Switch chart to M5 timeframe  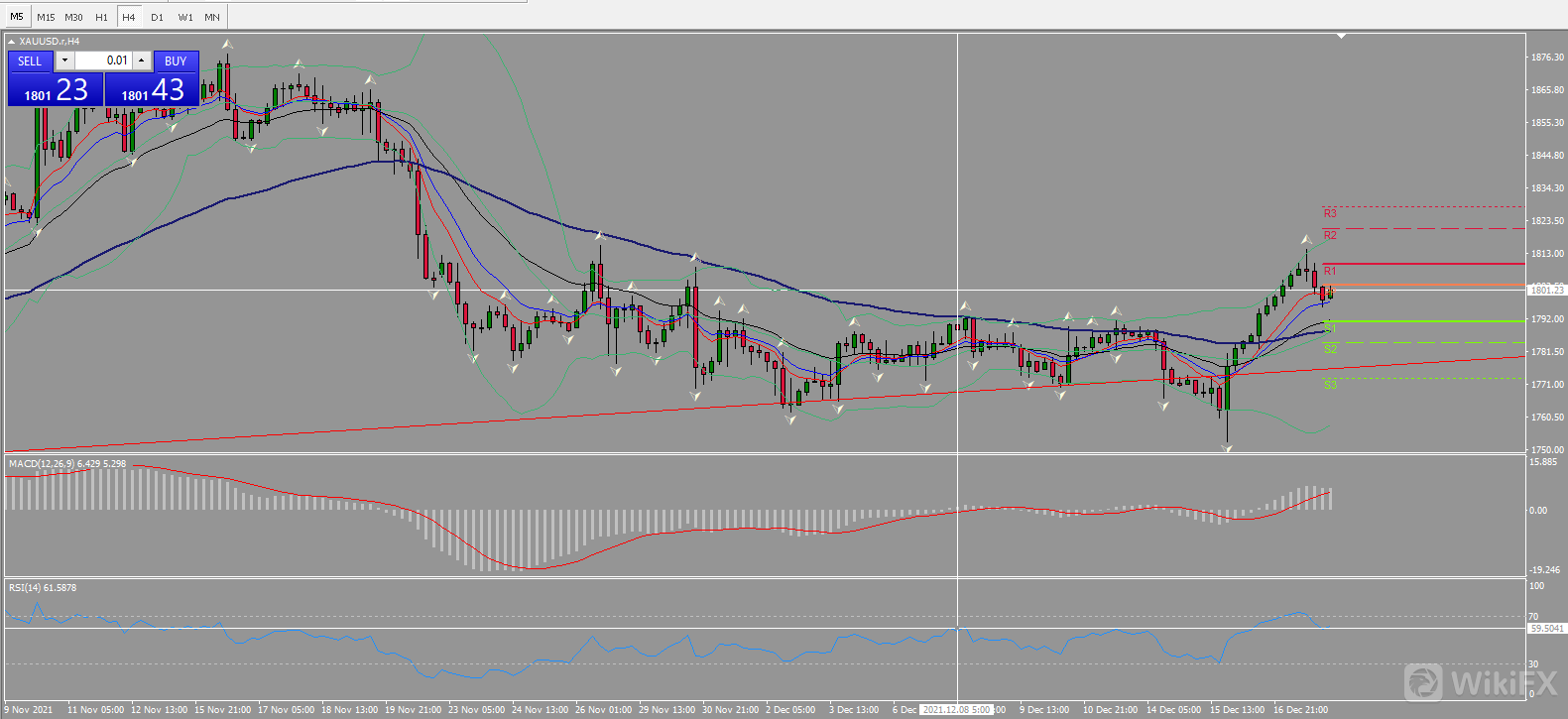17,17
